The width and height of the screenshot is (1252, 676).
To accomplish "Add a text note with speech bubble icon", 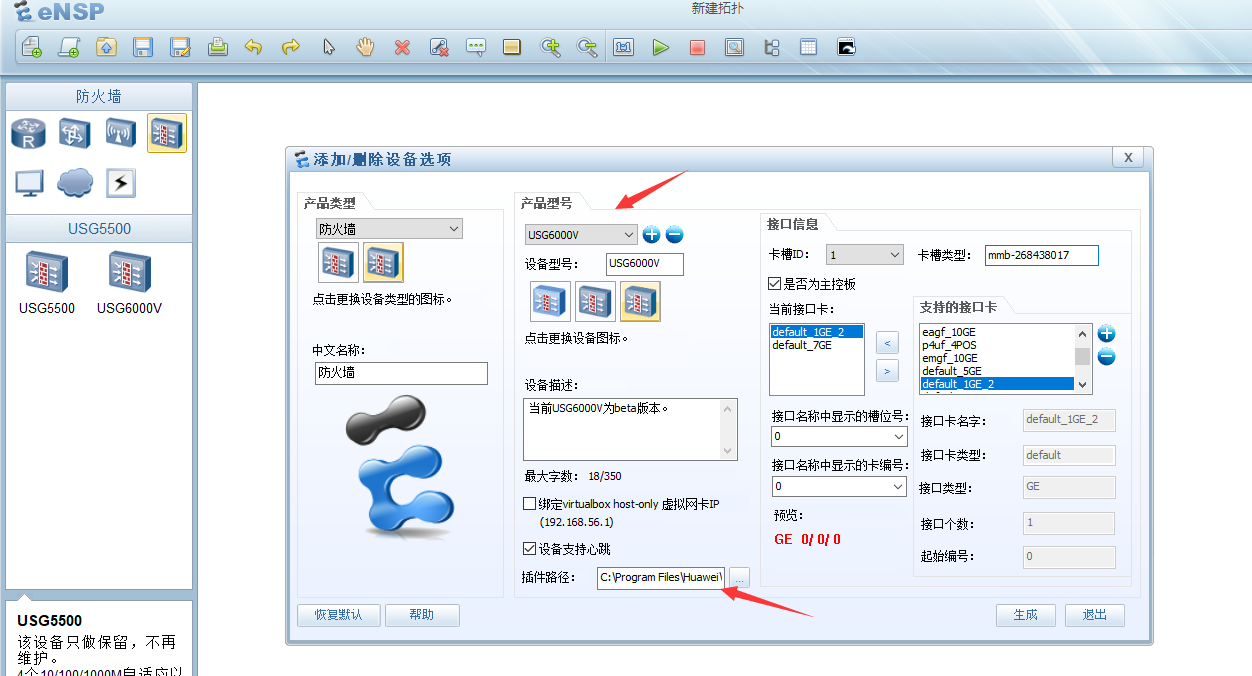I will 476,47.
